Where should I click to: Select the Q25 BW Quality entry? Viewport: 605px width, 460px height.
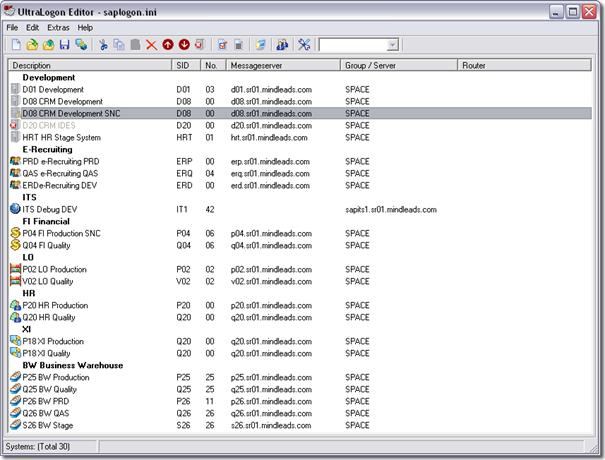[49, 389]
